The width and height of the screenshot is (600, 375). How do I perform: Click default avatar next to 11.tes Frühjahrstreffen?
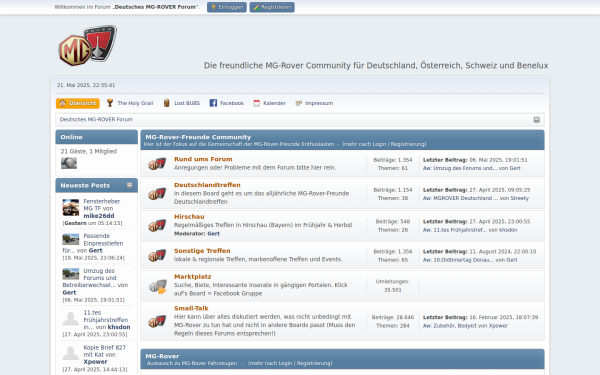(x=71, y=318)
